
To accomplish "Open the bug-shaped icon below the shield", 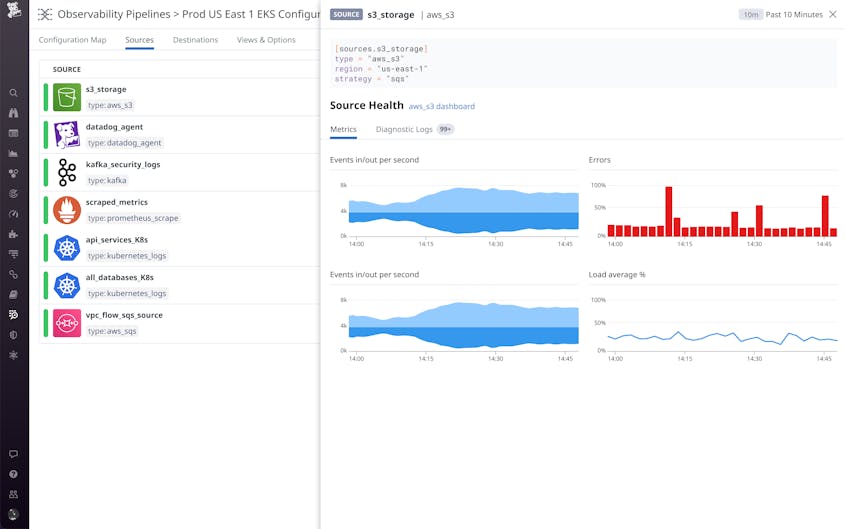I will pos(14,355).
